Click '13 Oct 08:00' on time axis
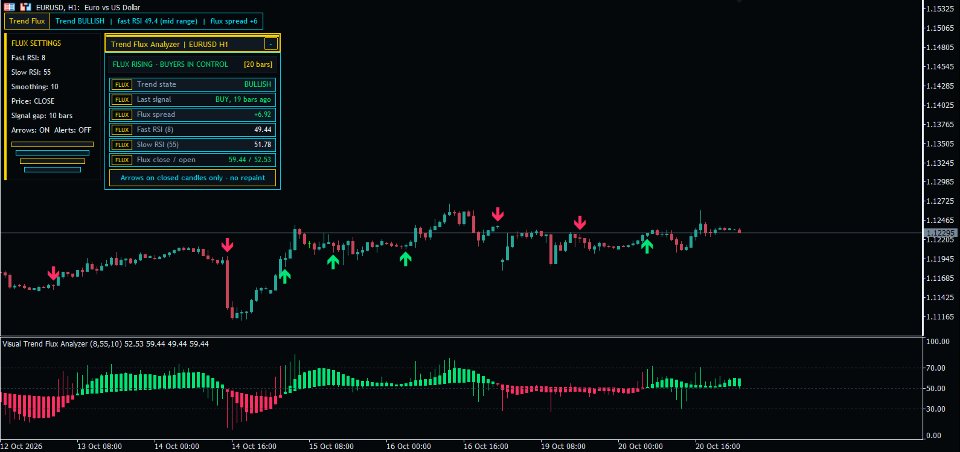960x452 pixels. coord(99,446)
